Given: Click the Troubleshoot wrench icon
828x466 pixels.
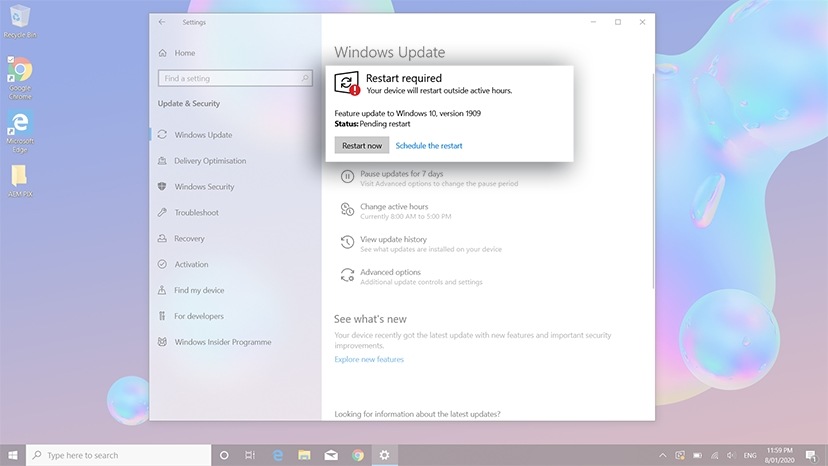Looking at the screenshot, I should 162,212.
